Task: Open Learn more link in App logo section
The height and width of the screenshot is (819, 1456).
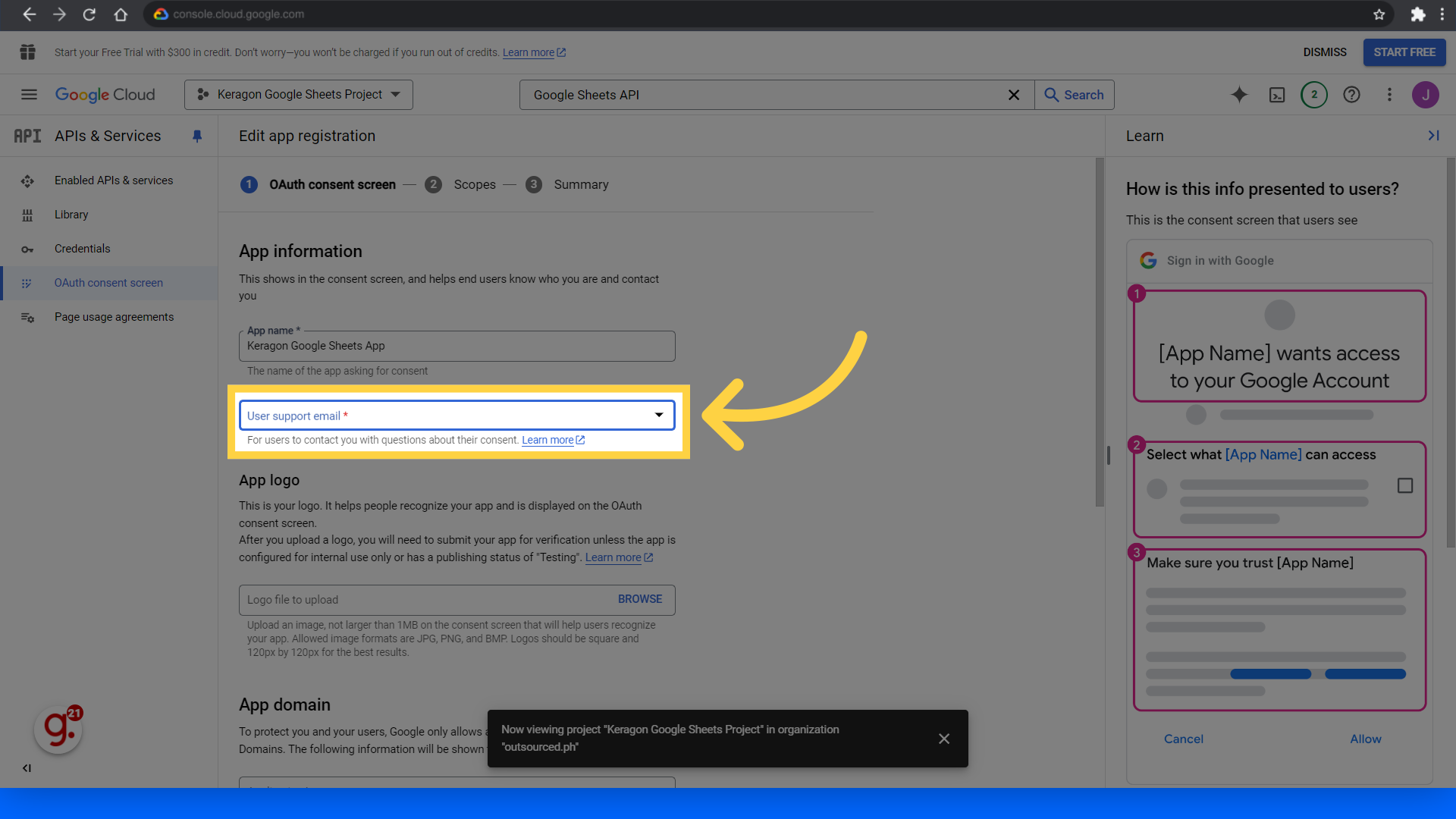Action: (x=619, y=557)
